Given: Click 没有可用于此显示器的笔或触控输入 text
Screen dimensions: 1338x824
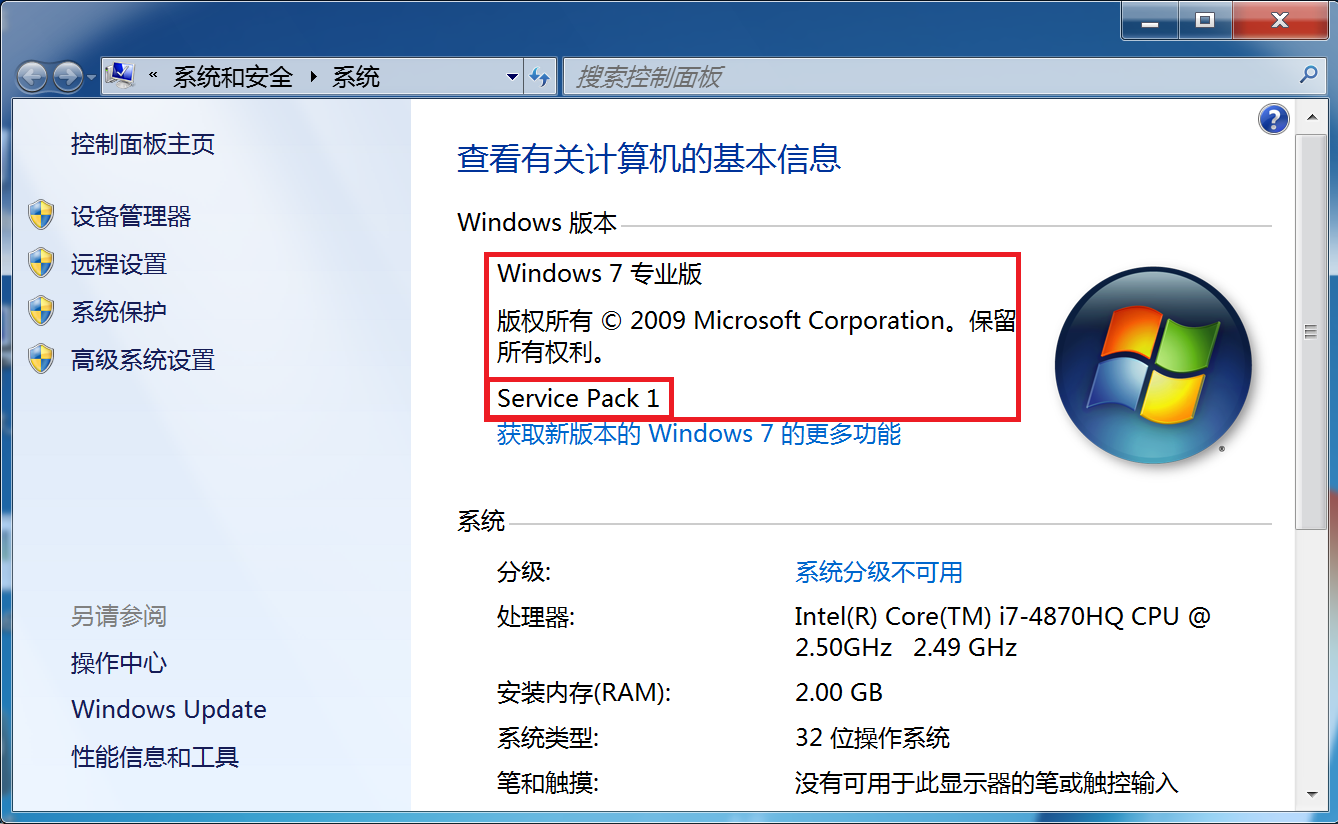Looking at the screenshot, I should pyautogui.click(x=987, y=783).
